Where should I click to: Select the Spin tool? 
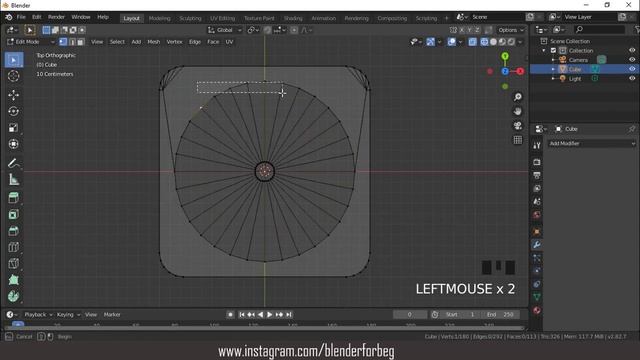[x=13, y=296]
